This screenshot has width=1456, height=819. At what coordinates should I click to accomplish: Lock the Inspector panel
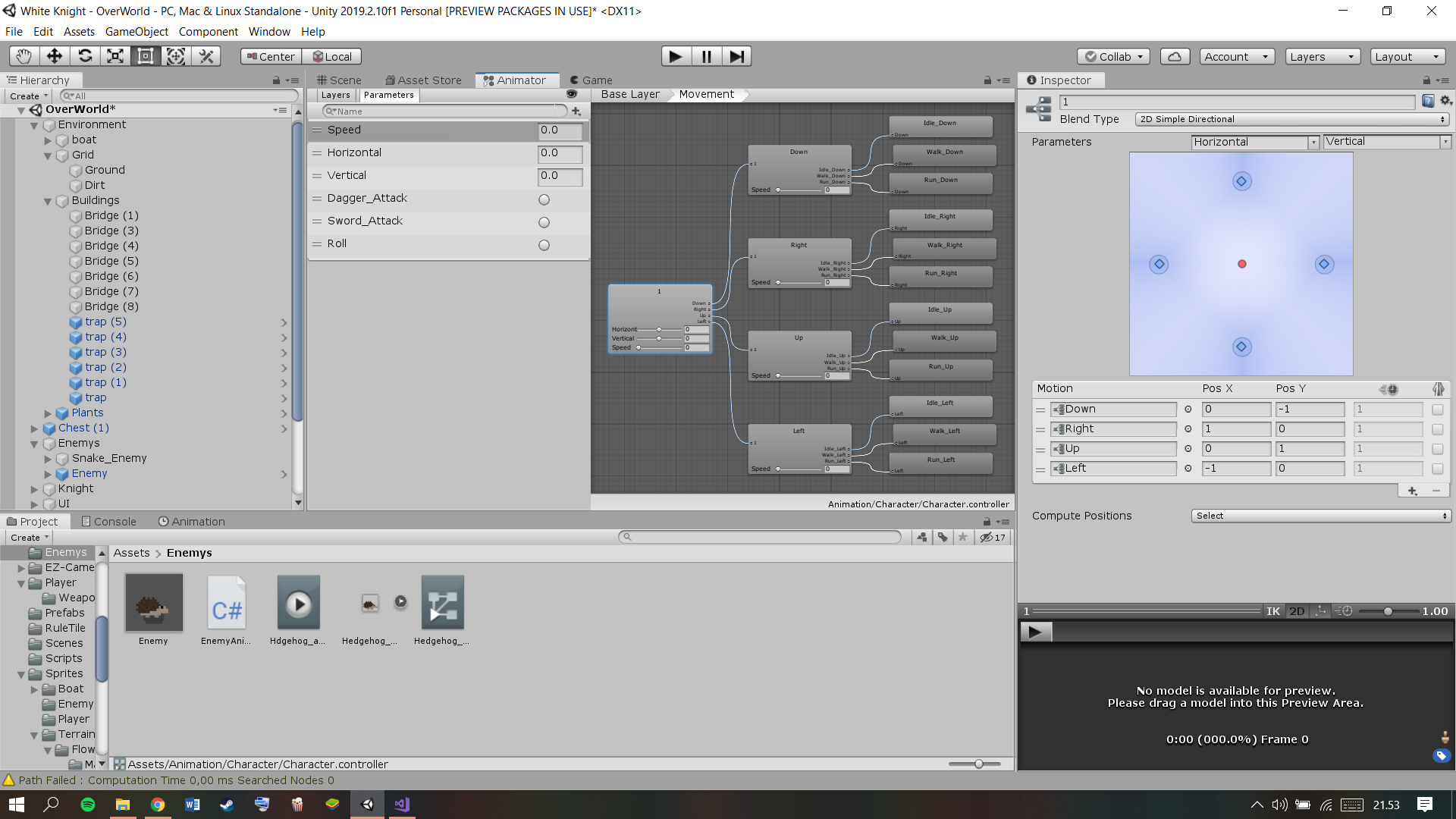pos(1426,80)
